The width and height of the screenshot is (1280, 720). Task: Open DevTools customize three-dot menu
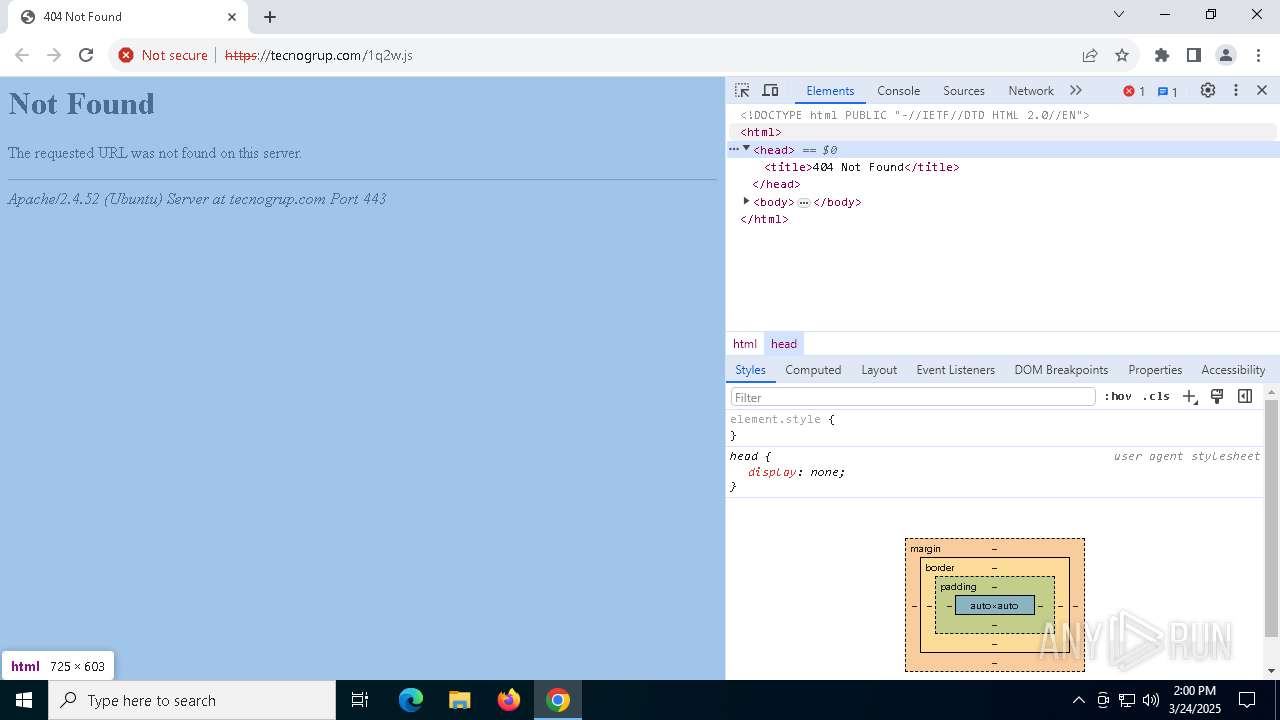pos(1236,90)
